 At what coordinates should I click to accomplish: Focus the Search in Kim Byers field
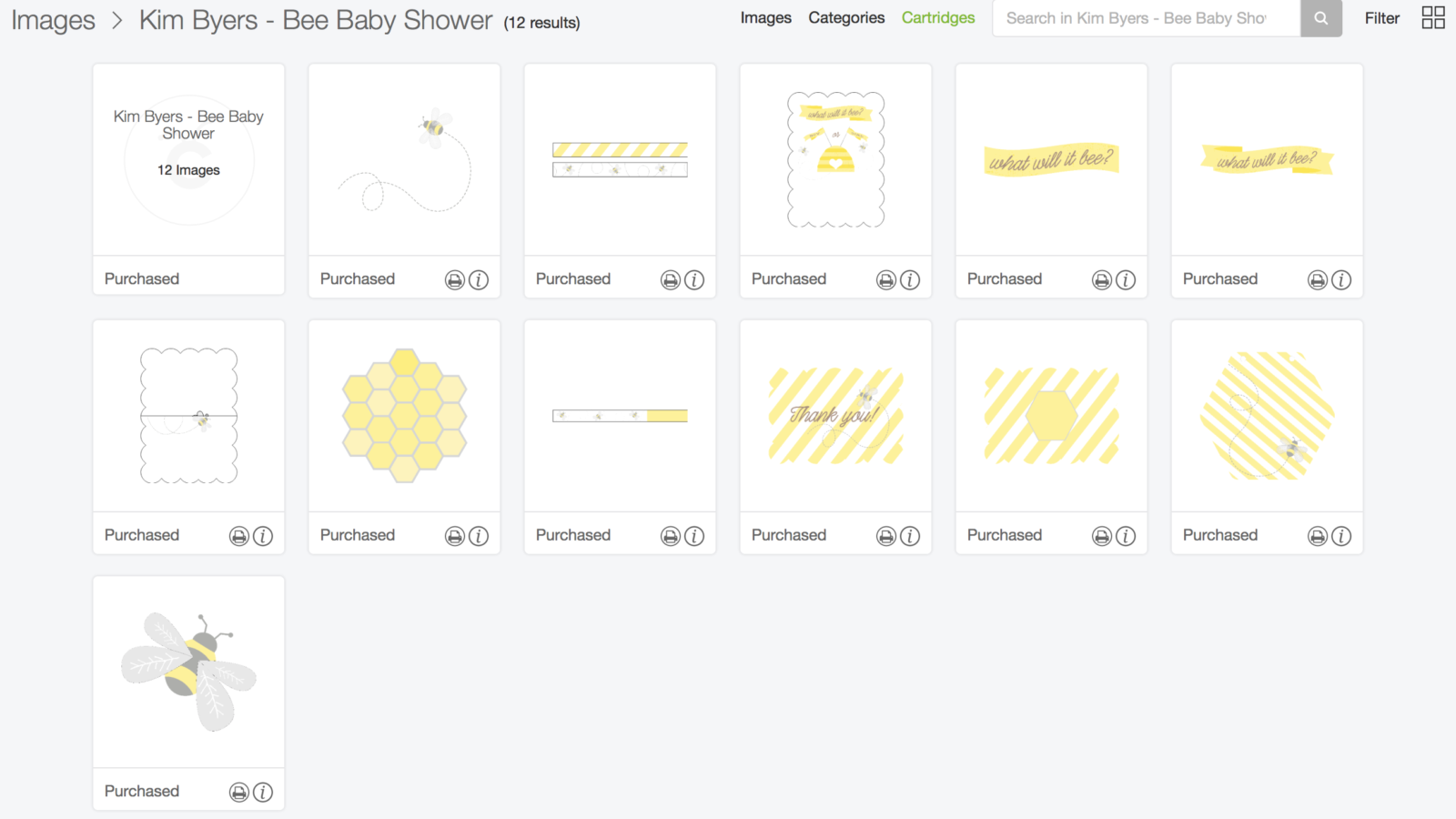tap(1146, 18)
